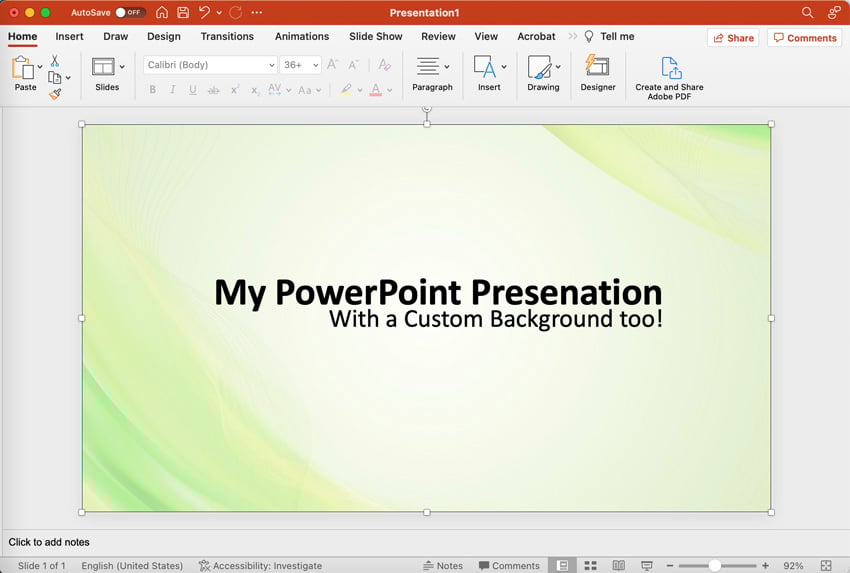Open the Designer pane
The image size is (850, 573).
598,73
